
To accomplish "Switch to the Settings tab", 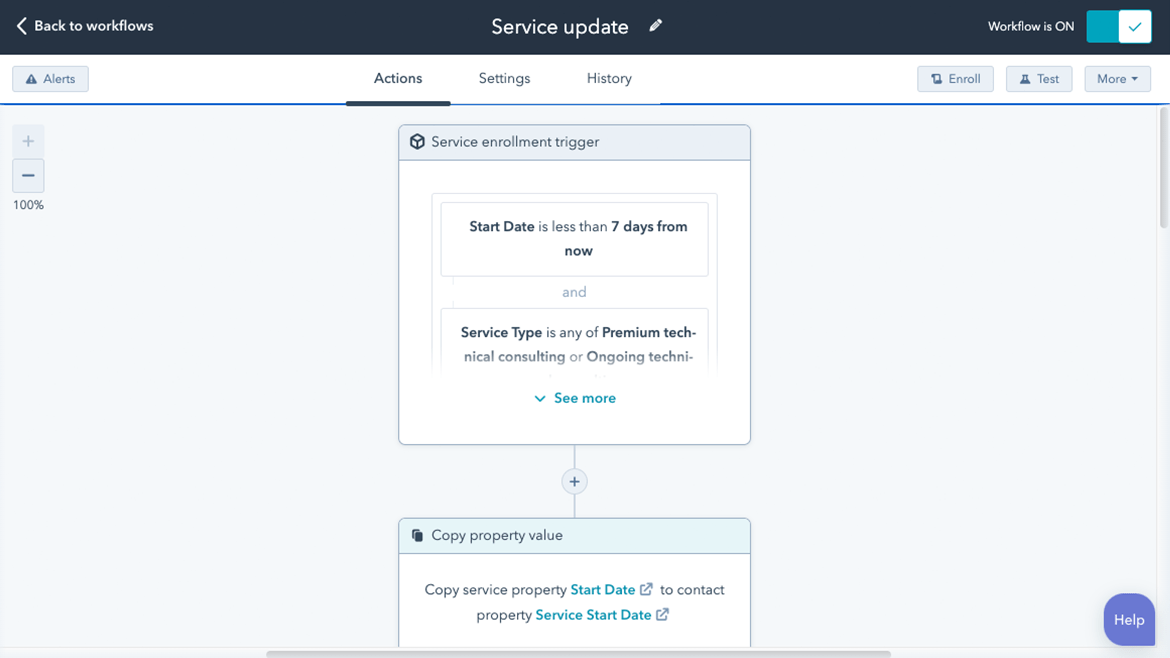I will tap(504, 78).
